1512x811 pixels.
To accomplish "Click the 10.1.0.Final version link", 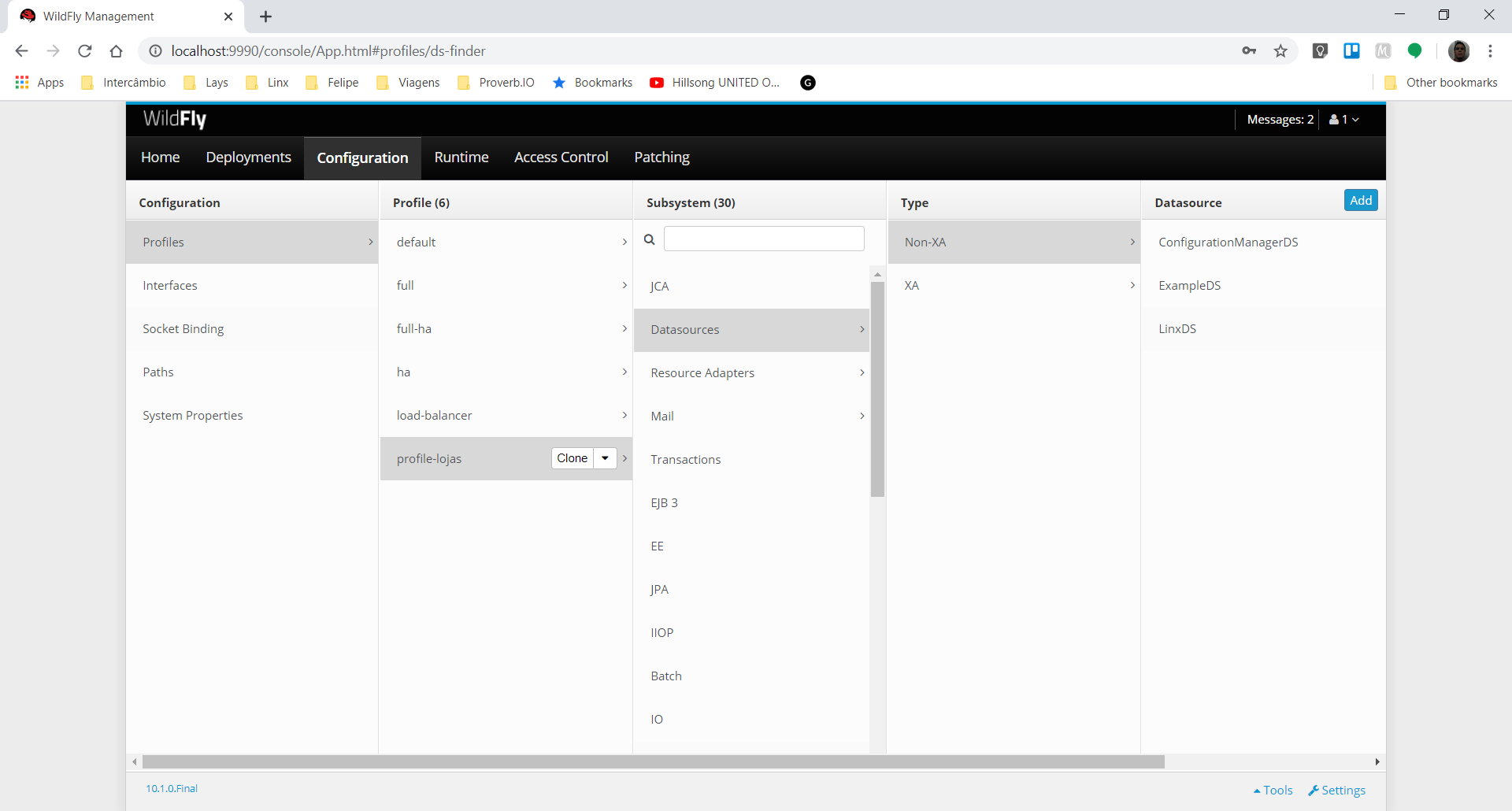I will coord(172,789).
